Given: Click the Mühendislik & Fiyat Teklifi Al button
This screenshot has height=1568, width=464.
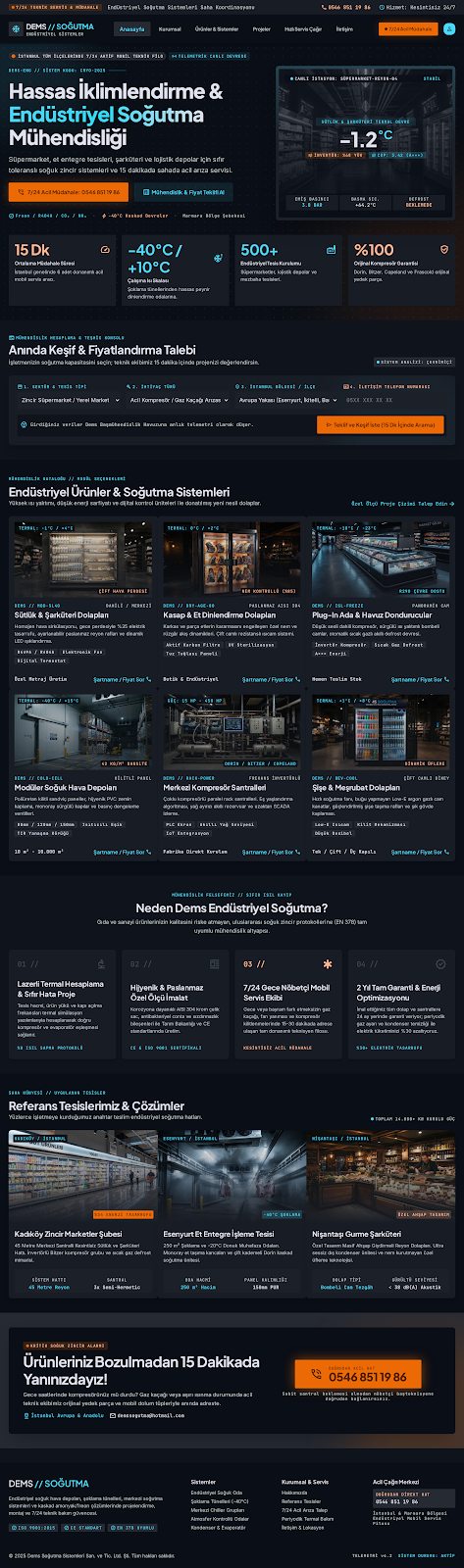Looking at the screenshot, I should [183, 192].
